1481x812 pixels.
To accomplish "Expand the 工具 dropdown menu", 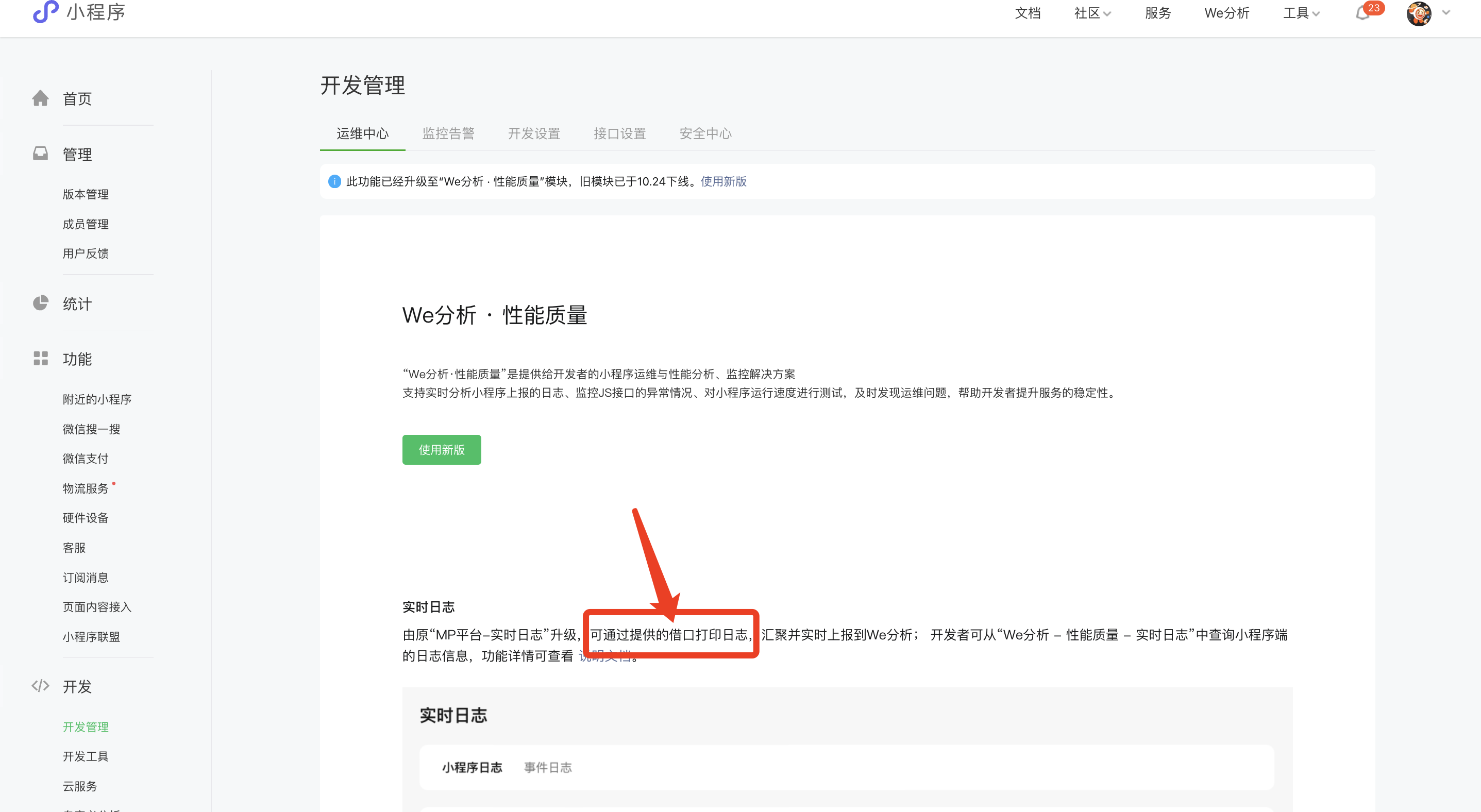I will tap(1301, 13).
